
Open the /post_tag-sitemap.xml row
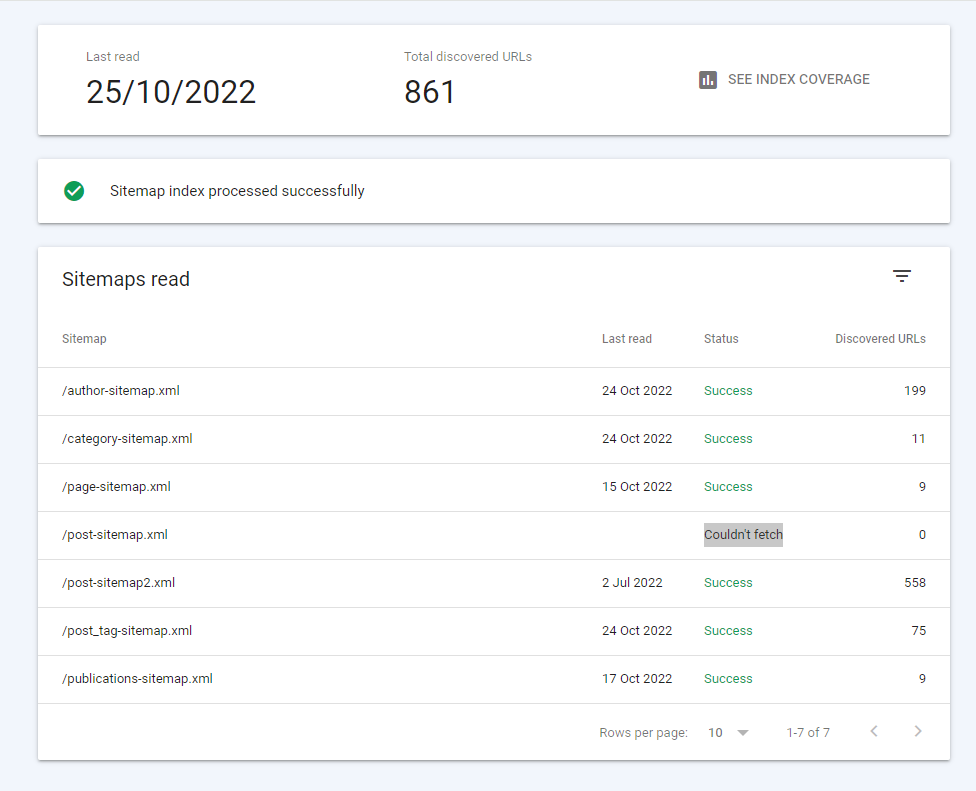click(x=127, y=631)
